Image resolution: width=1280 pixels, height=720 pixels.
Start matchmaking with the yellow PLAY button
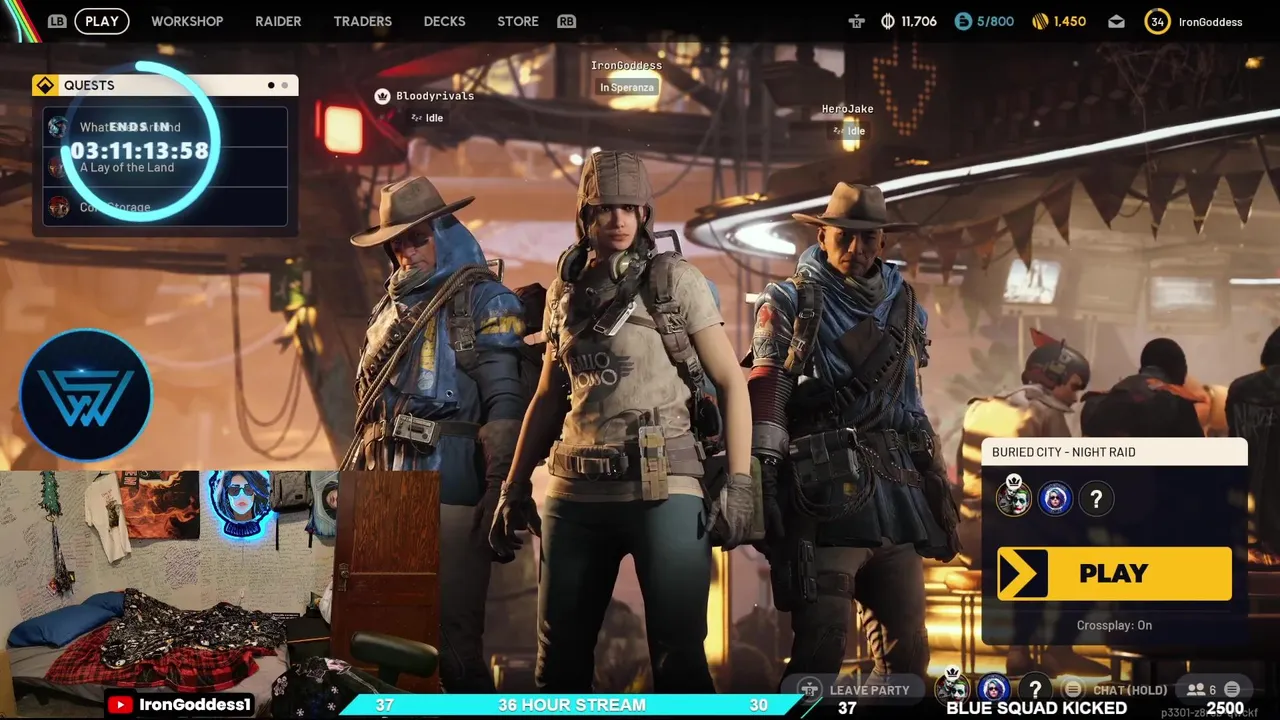(x=1114, y=573)
